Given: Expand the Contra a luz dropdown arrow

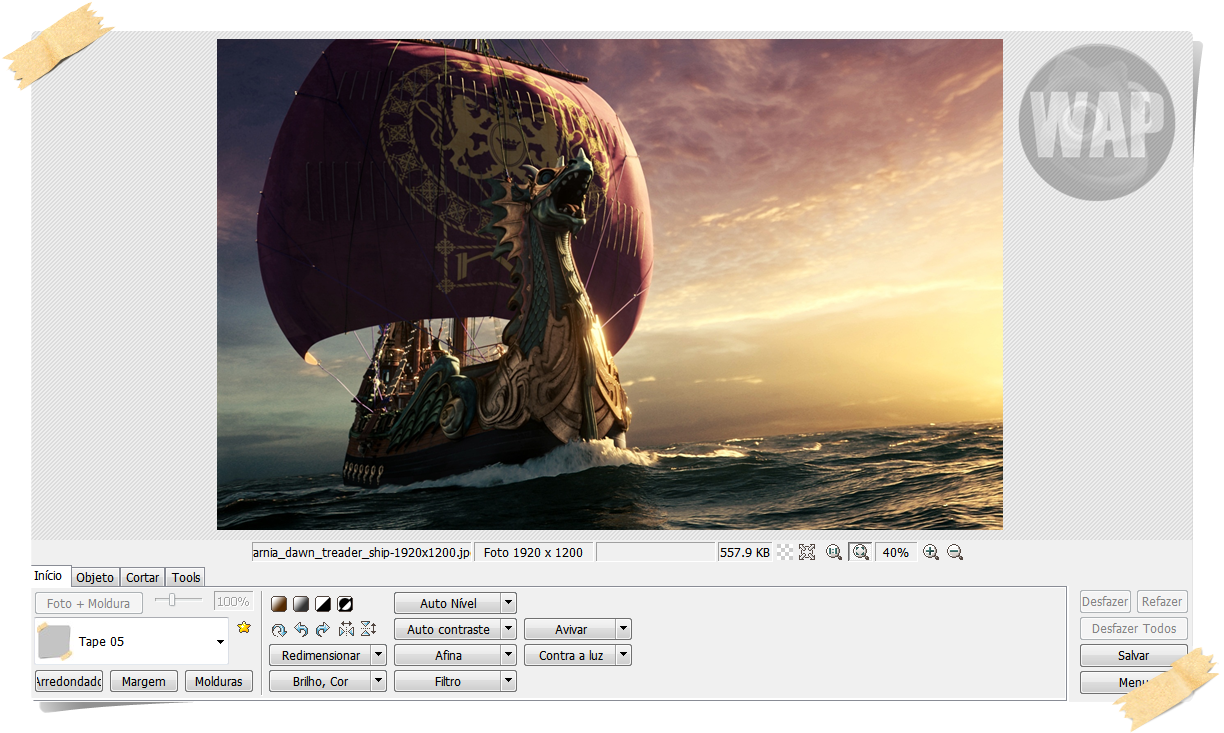Looking at the screenshot, I should coord(624,655).
